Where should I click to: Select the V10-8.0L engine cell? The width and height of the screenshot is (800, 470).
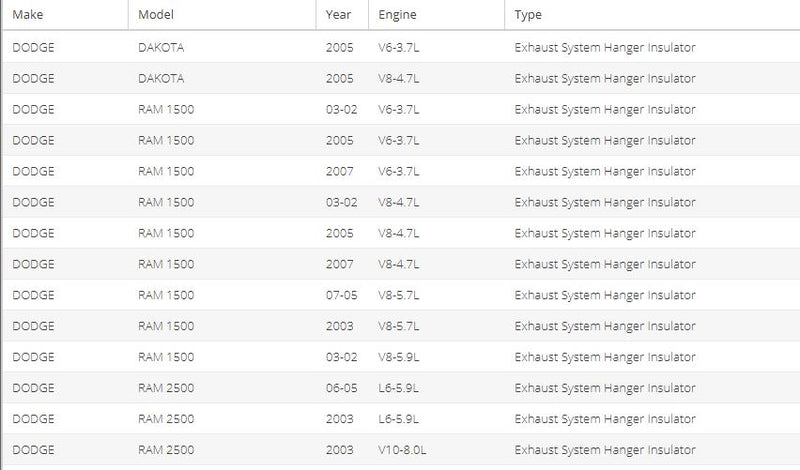tap(402, 450)
